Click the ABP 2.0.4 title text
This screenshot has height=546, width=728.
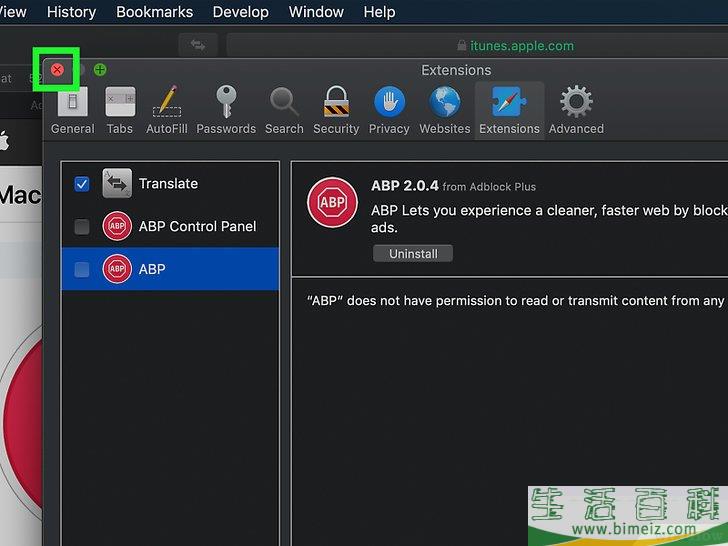tap(404, 186)
